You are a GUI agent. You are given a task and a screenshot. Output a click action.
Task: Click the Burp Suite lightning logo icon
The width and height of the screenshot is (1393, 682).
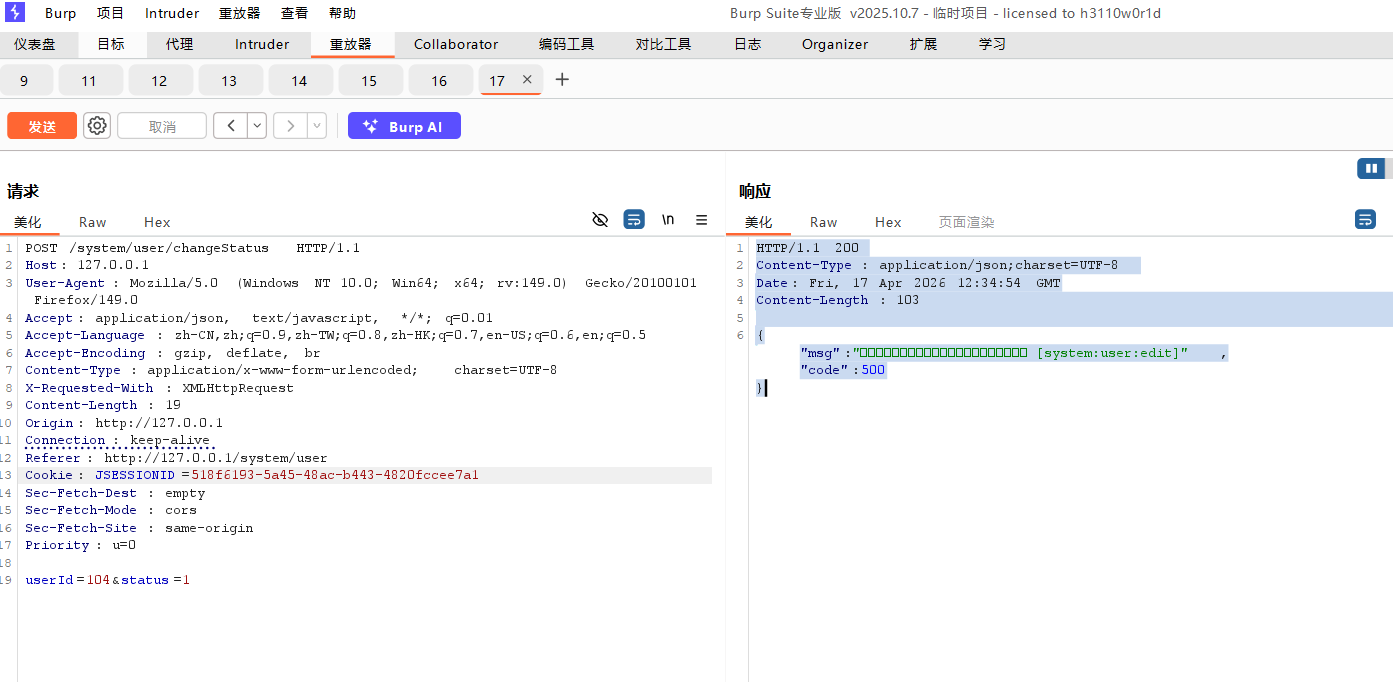click(15, 13)
